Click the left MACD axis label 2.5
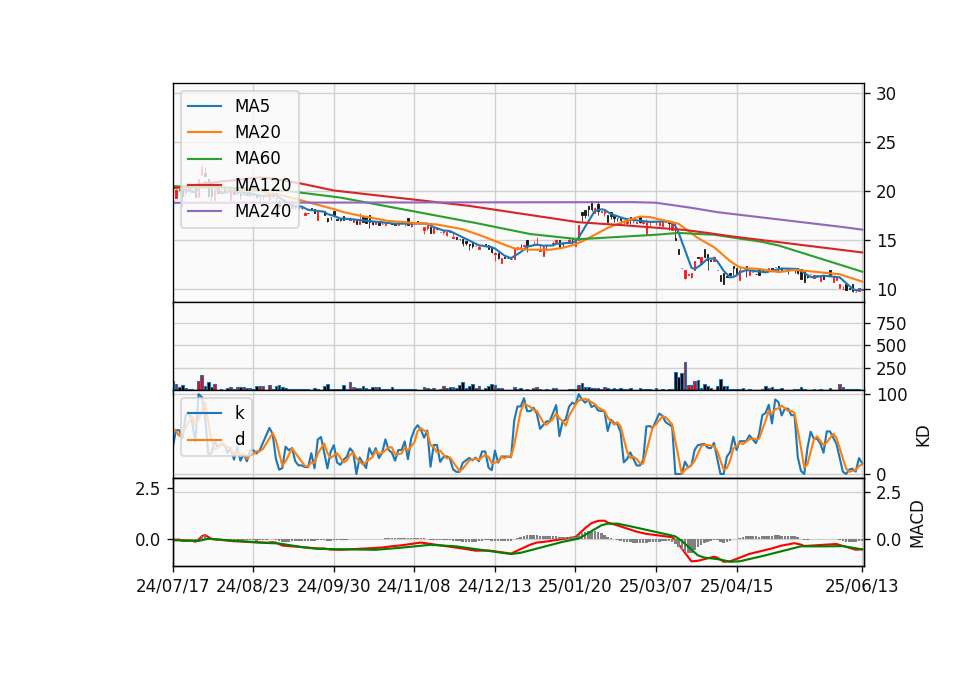The height and width of the screenshot is (690, 960). [x=148, y=489]
